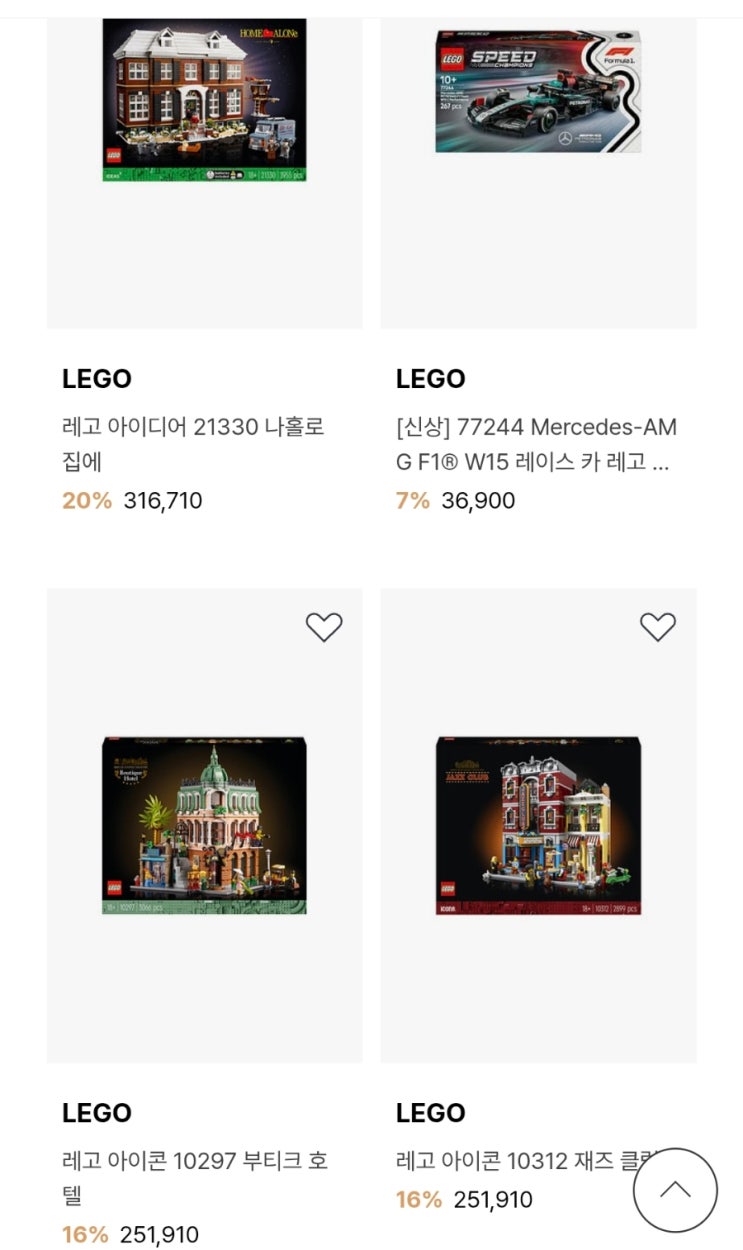Click LEGO brand above Boutique Hotel title
The height and width of the screenshot is (1250, 743).
click(97, 1113)
